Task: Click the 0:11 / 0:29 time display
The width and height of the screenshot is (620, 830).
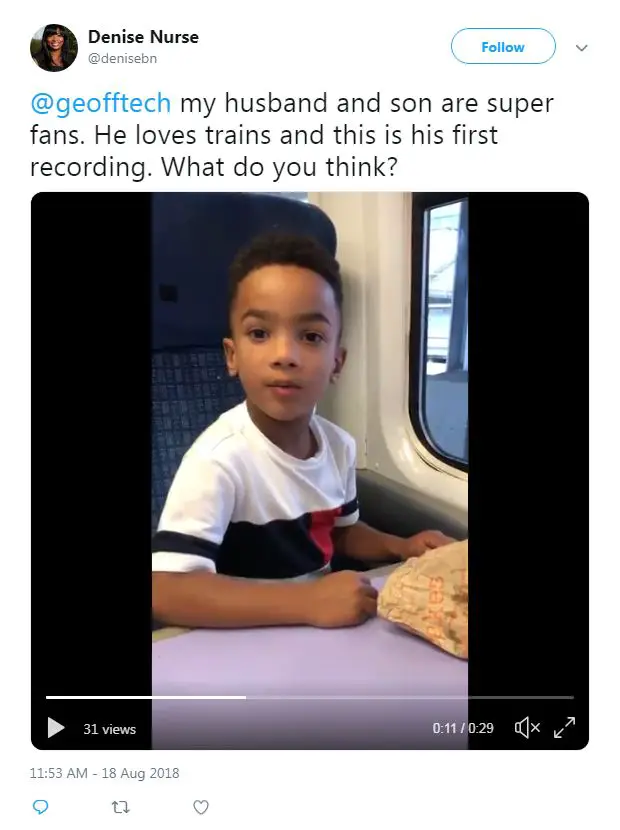Action: (x=463, y=728)
